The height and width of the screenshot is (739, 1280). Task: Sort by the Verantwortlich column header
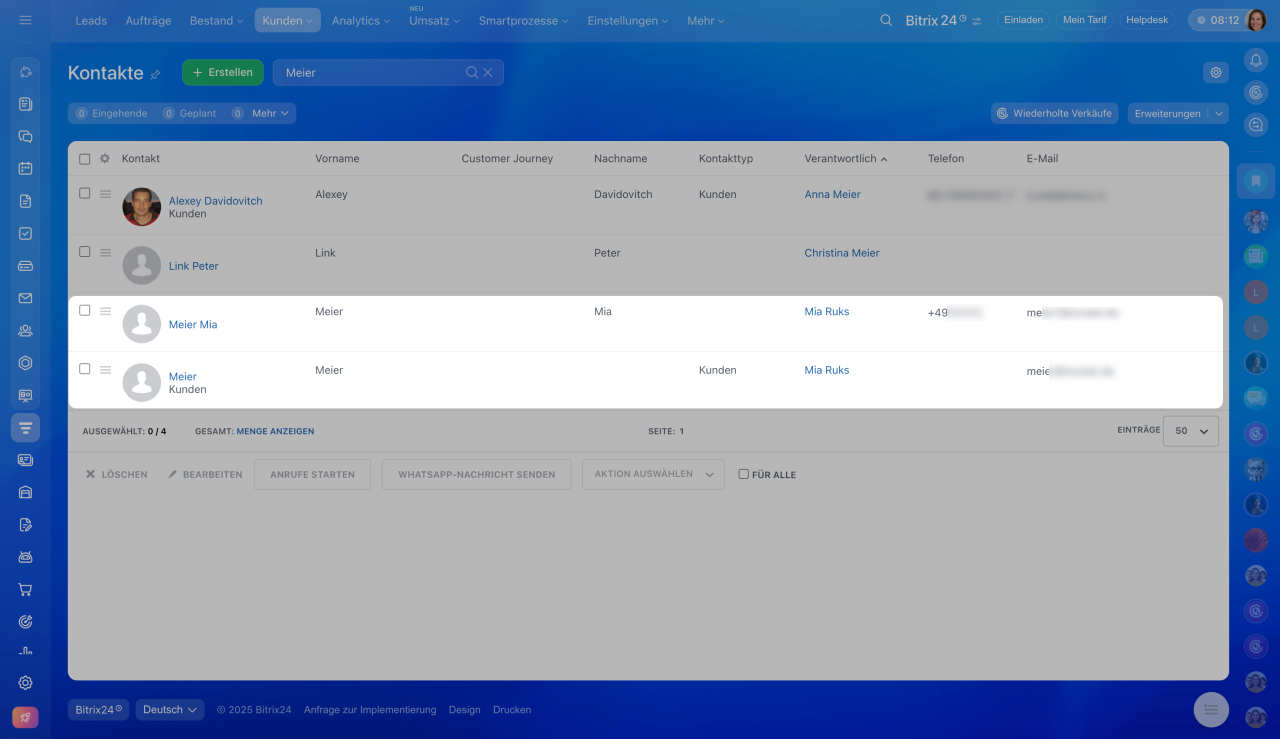845,159
